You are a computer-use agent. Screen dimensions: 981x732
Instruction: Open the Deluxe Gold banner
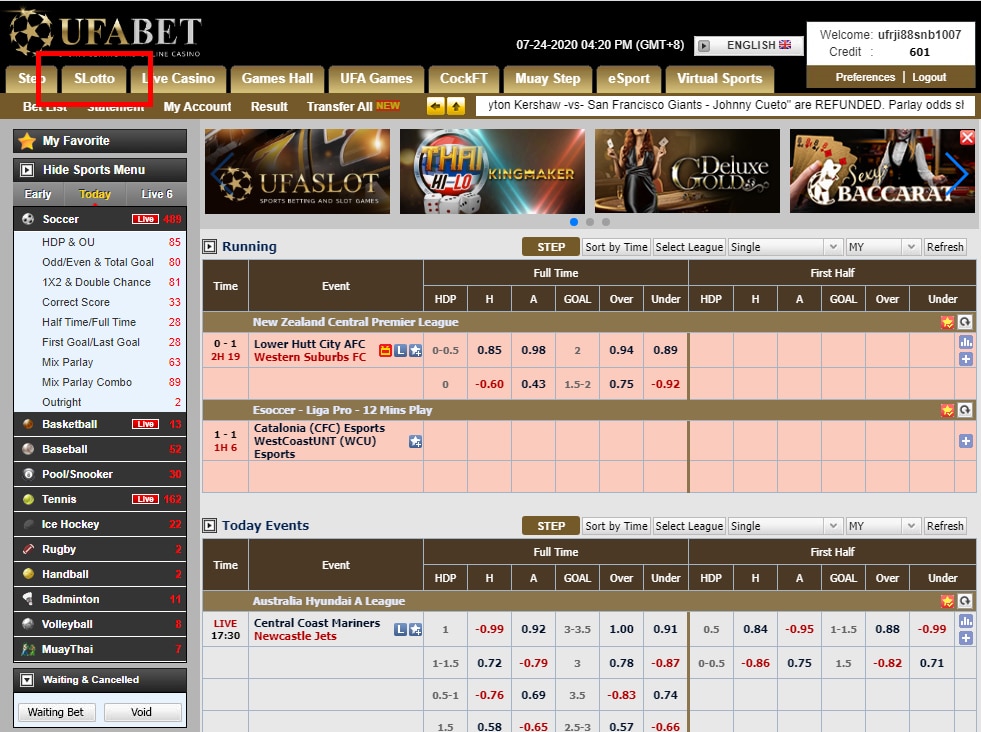pyautogui.click(x=688, y=171)
